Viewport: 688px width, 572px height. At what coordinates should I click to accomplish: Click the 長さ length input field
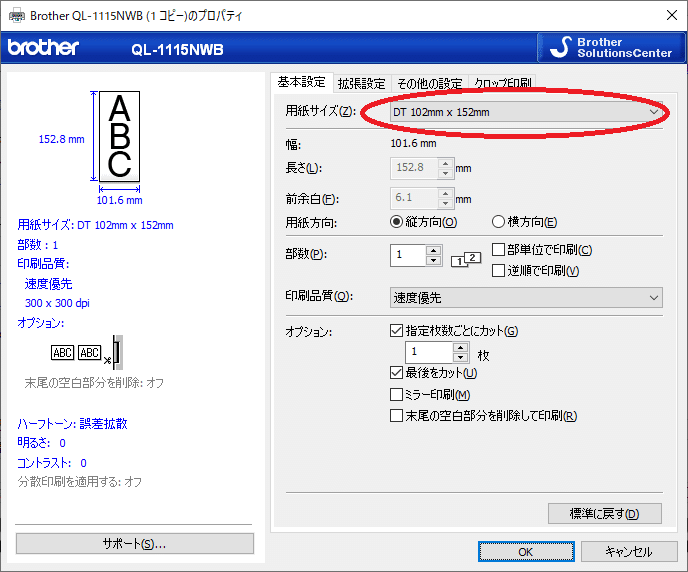[x=414, y=168]
